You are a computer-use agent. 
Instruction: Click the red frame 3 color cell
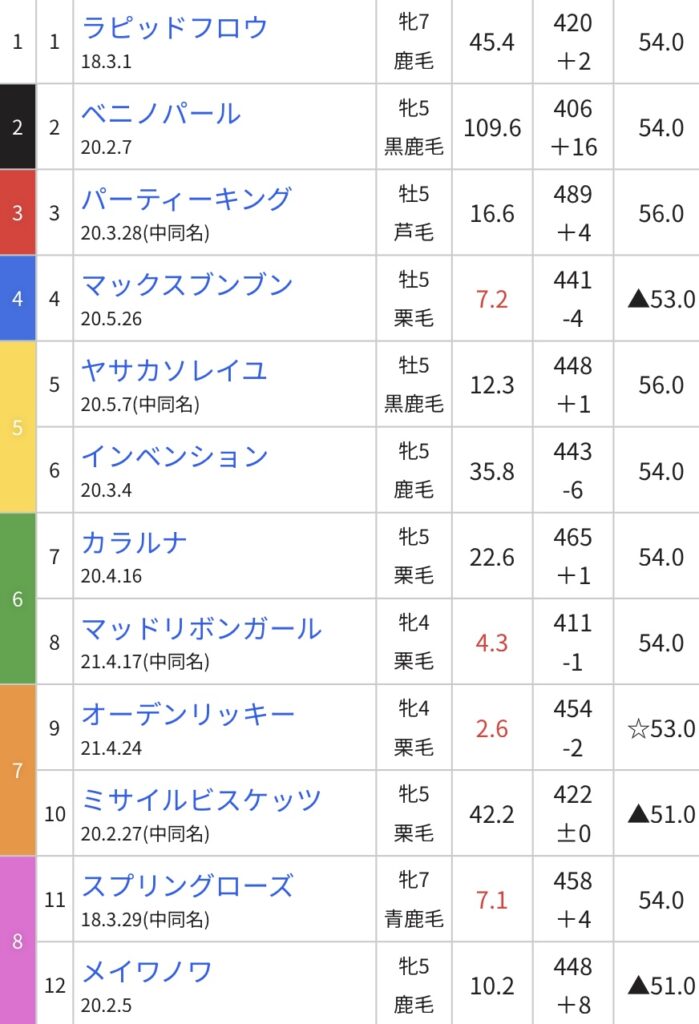click(18, 212)
